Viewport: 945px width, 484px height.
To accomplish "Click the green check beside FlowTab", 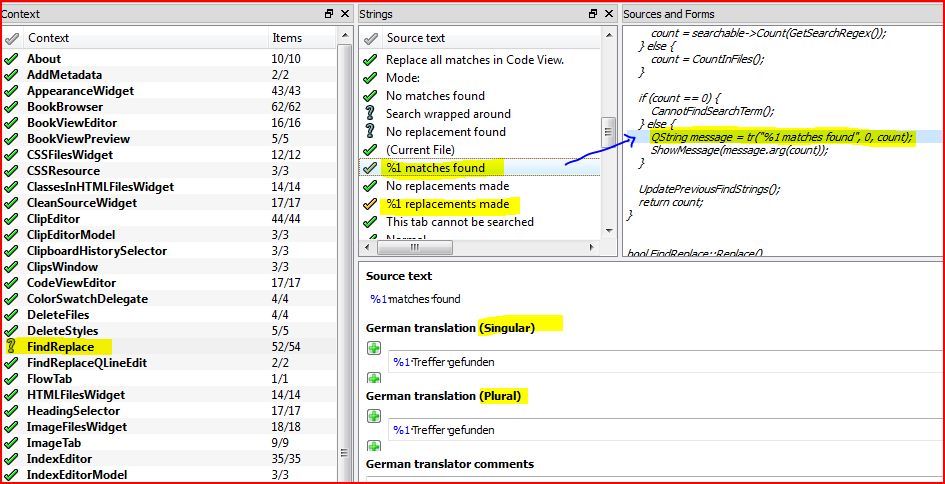I will 11,379.
